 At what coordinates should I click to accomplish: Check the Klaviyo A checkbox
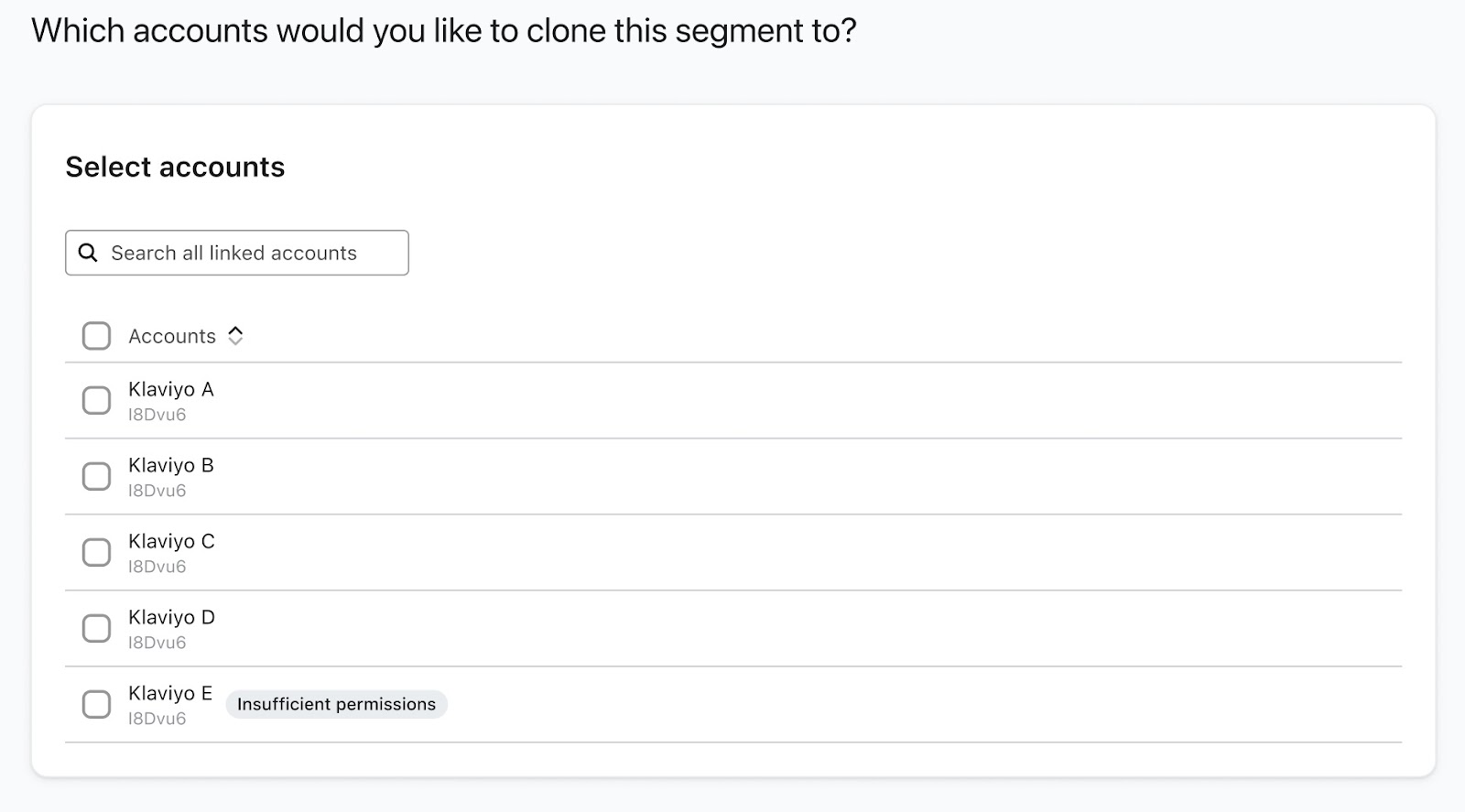pos(96,400)
